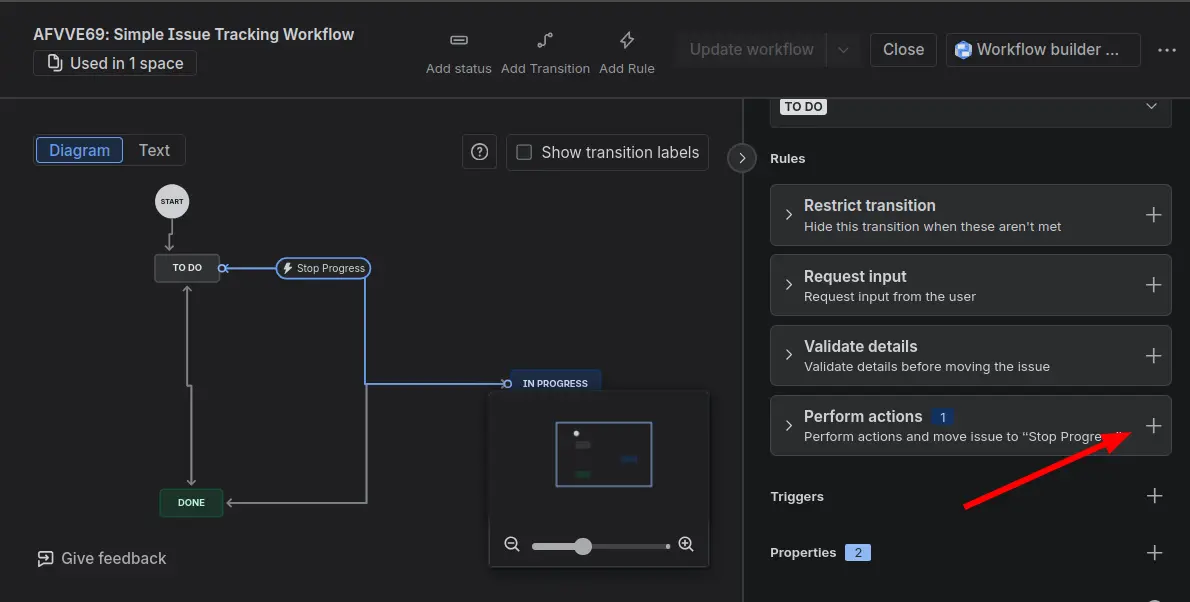Image resolution: width=1190 pixels, height=602 pixels.
Task: Expand the Perform actions rule
Action: (789, 426)
